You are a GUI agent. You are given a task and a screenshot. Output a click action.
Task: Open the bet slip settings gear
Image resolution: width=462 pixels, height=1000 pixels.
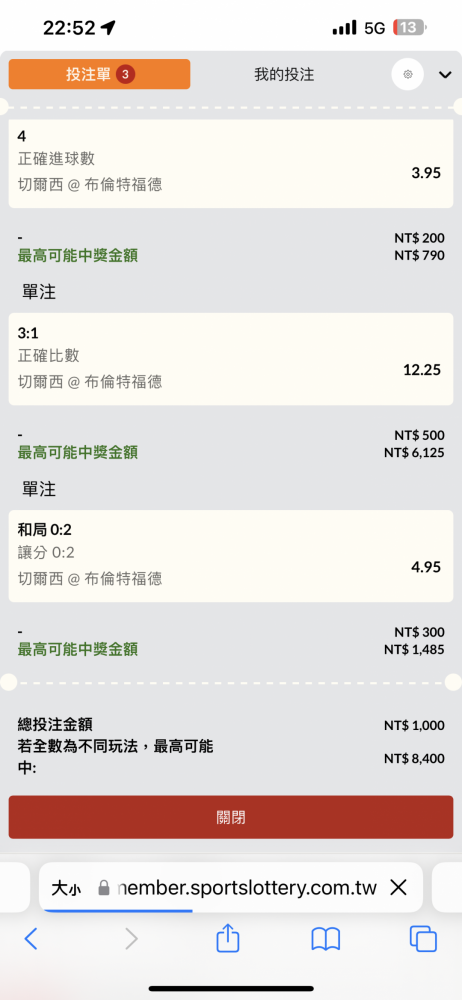pos(408,75)
